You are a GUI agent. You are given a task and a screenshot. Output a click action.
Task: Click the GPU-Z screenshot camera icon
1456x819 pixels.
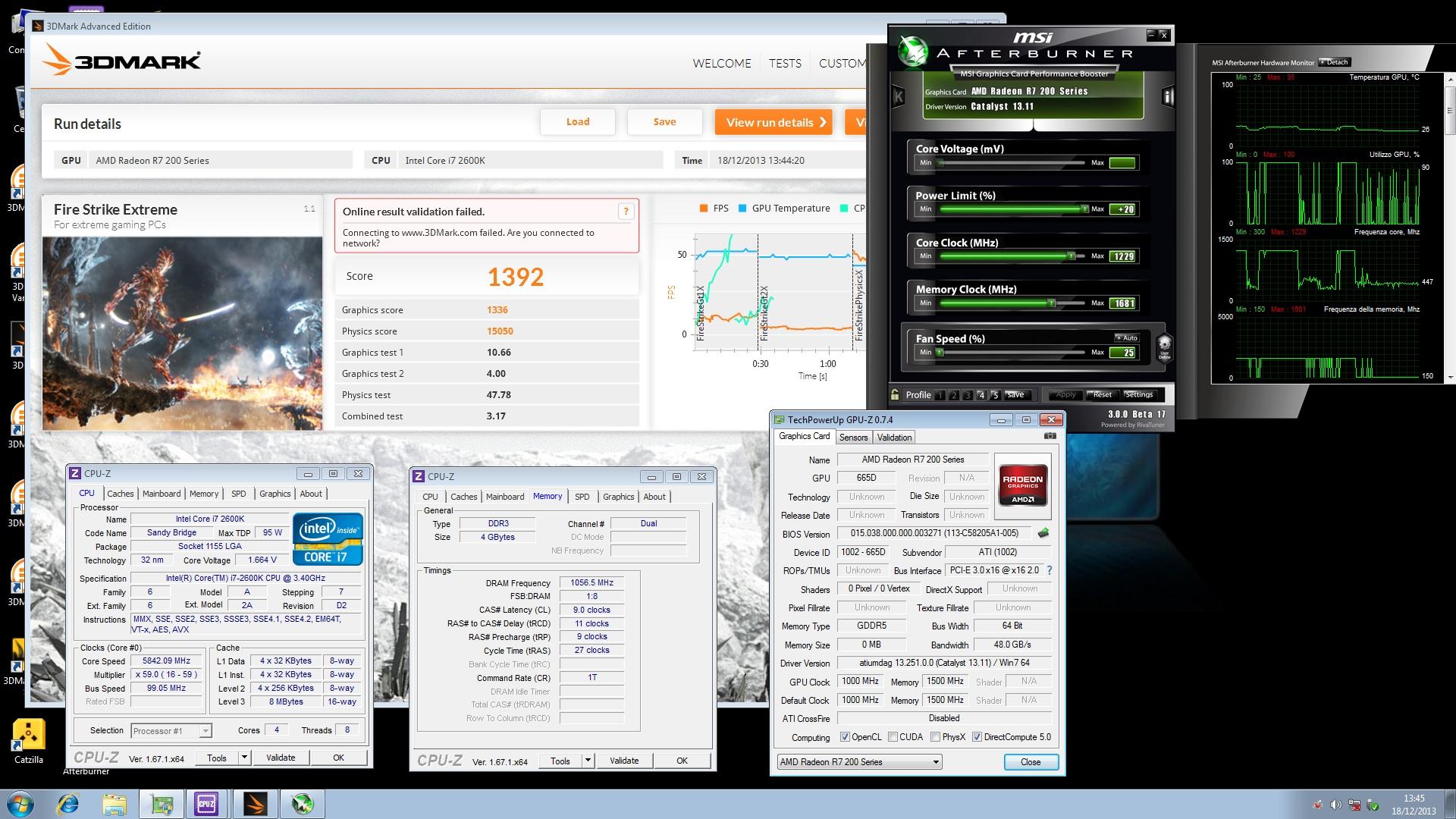coord(1050,436)
